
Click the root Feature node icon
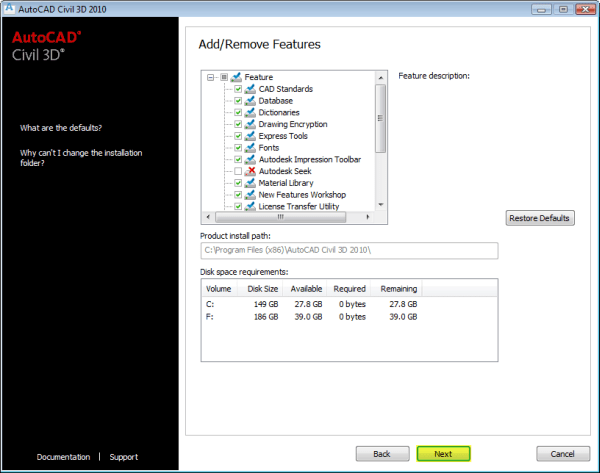click(x=236, y=77)
